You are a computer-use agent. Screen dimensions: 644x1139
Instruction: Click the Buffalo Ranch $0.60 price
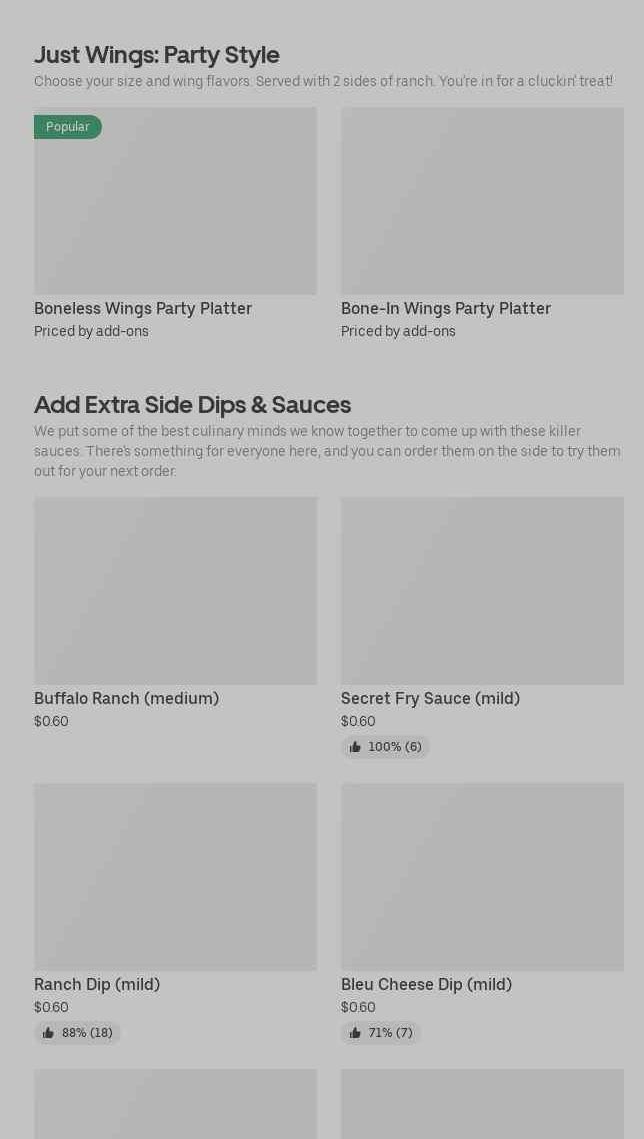51,722
